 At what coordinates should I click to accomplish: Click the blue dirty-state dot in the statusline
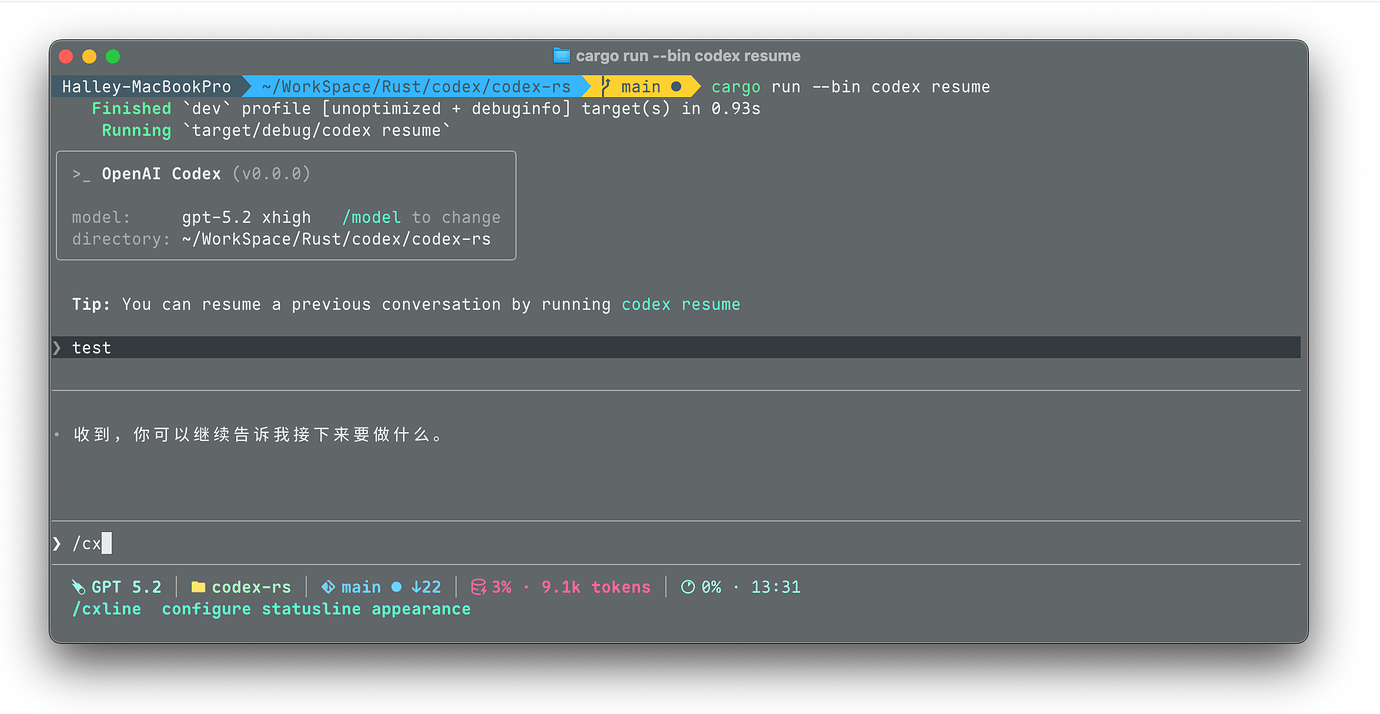(x=396, y=588)
